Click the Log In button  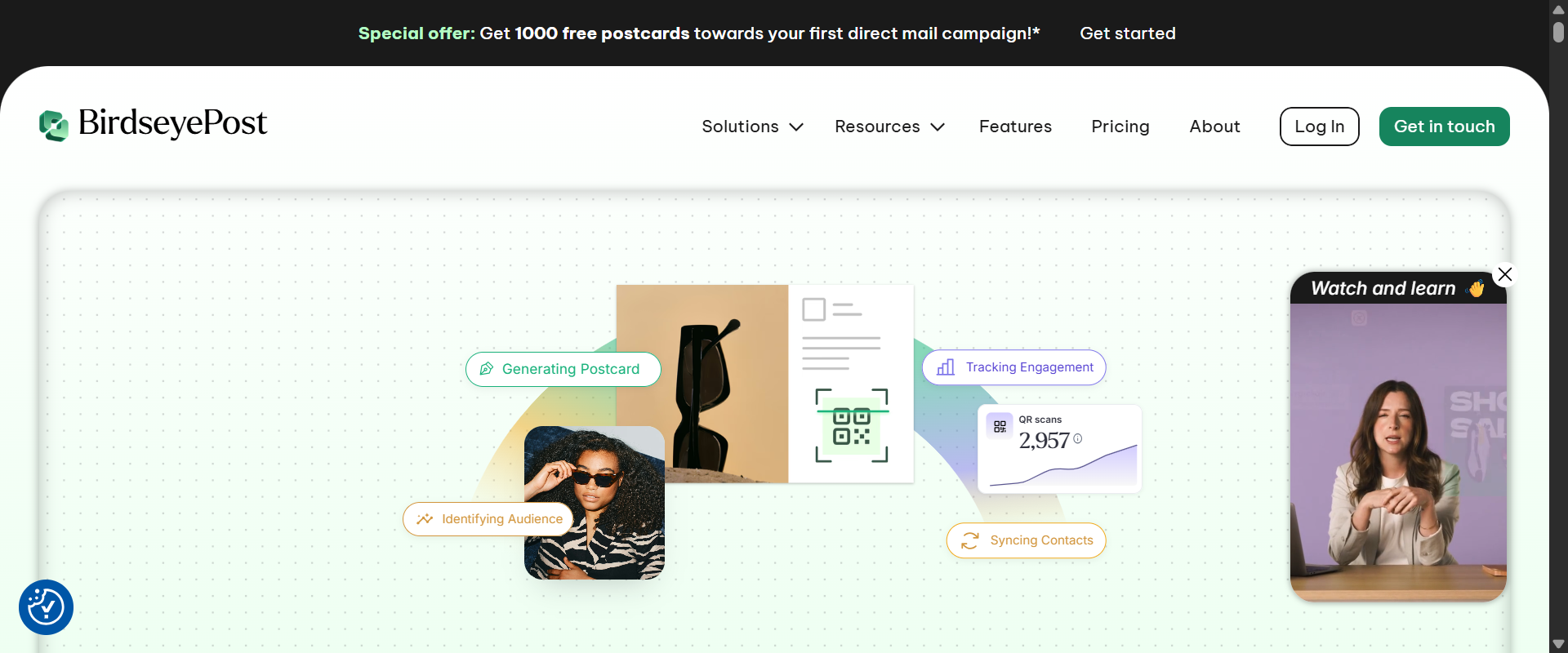[1319, 127]
